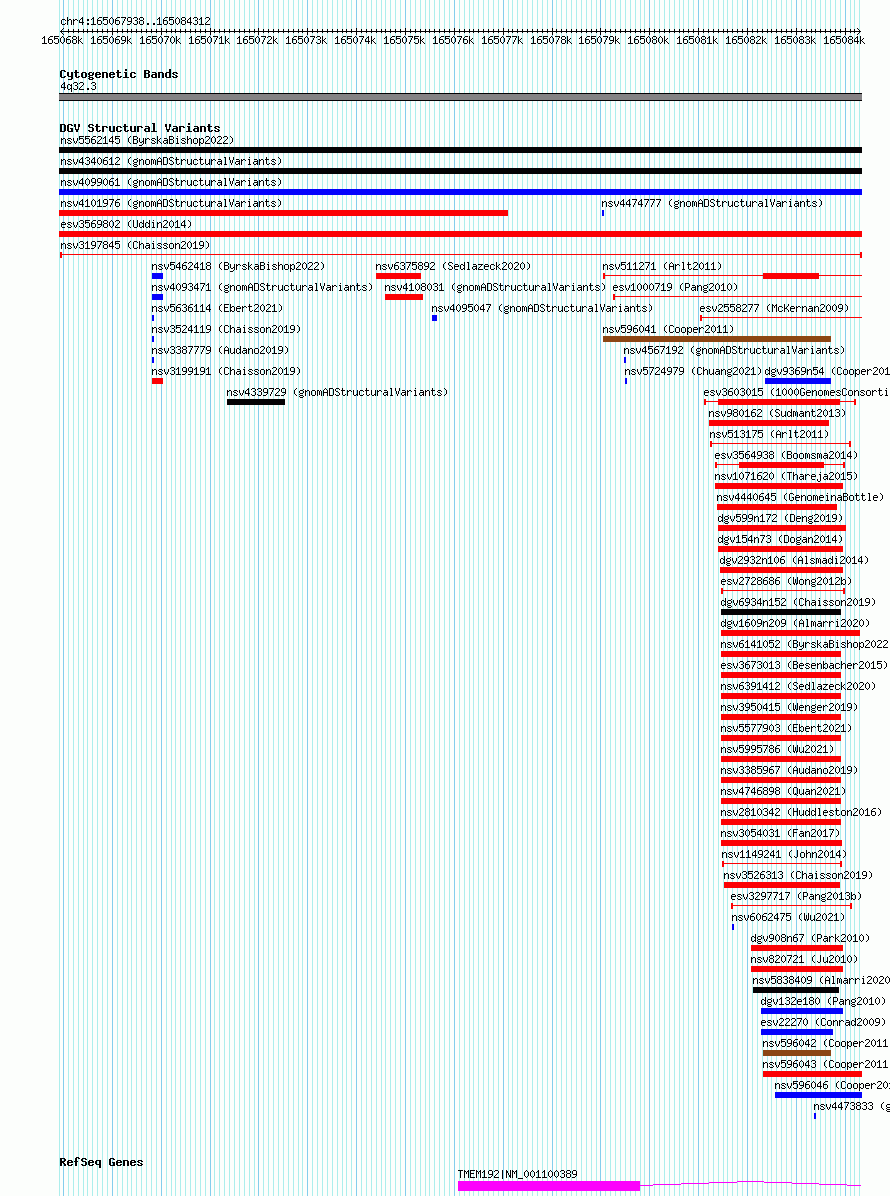
Task: Select the blue nsv596046 variant bar
Action: 818,1095
